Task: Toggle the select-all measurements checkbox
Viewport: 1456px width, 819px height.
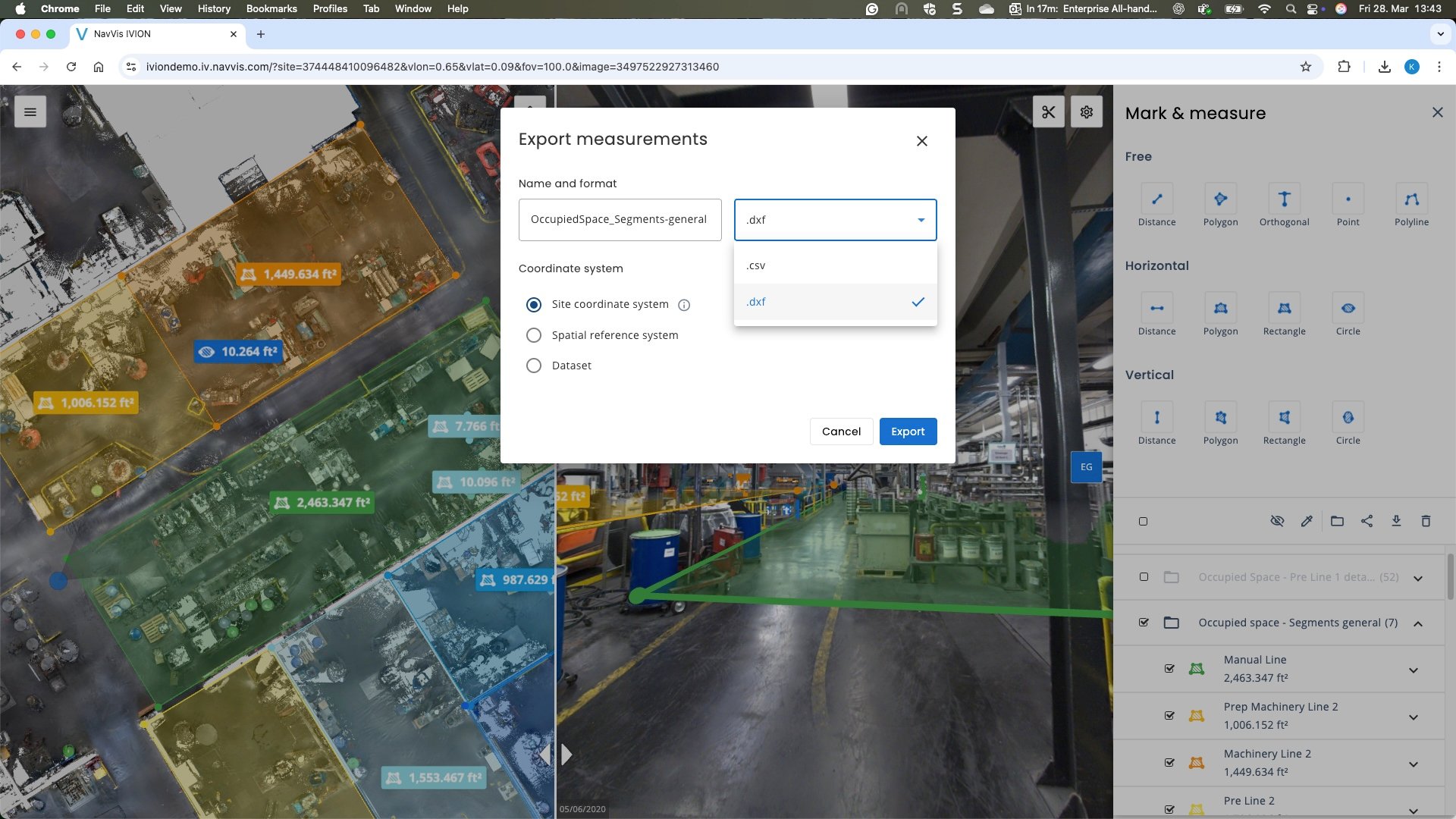Action: 1144,522
